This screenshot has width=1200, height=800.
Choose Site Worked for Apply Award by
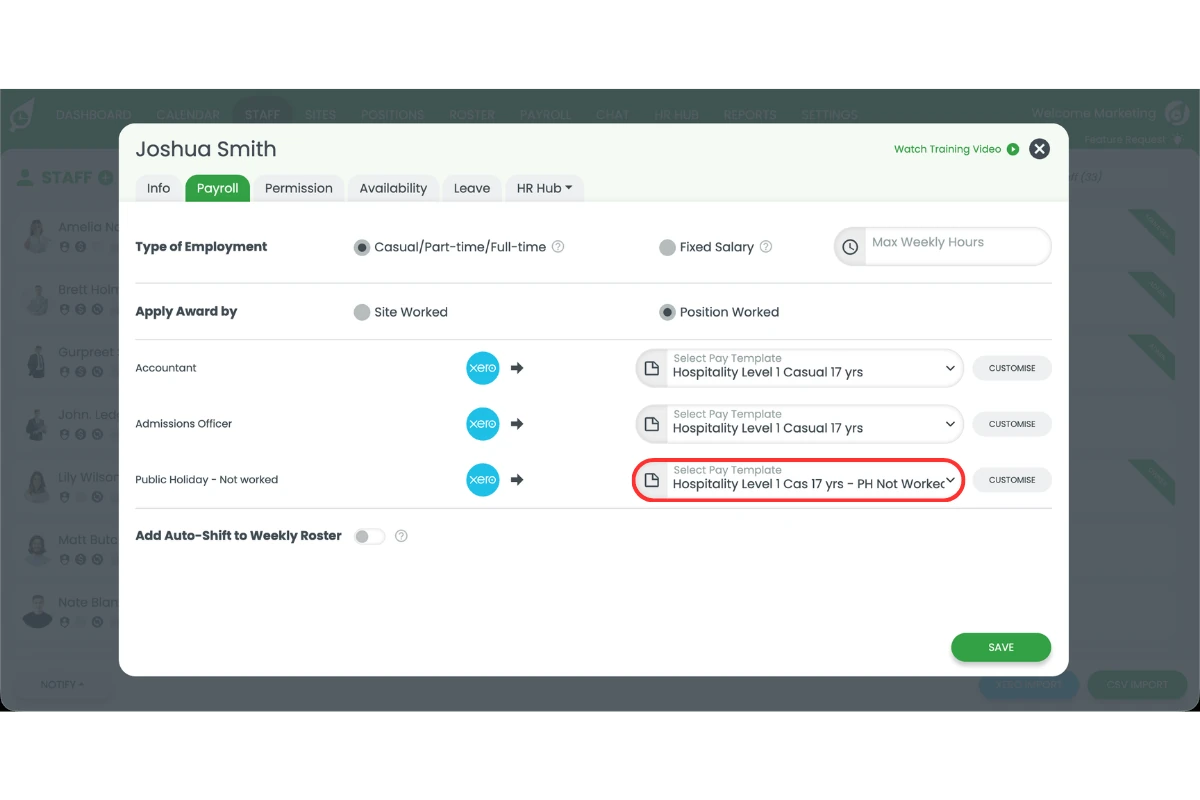362,312
